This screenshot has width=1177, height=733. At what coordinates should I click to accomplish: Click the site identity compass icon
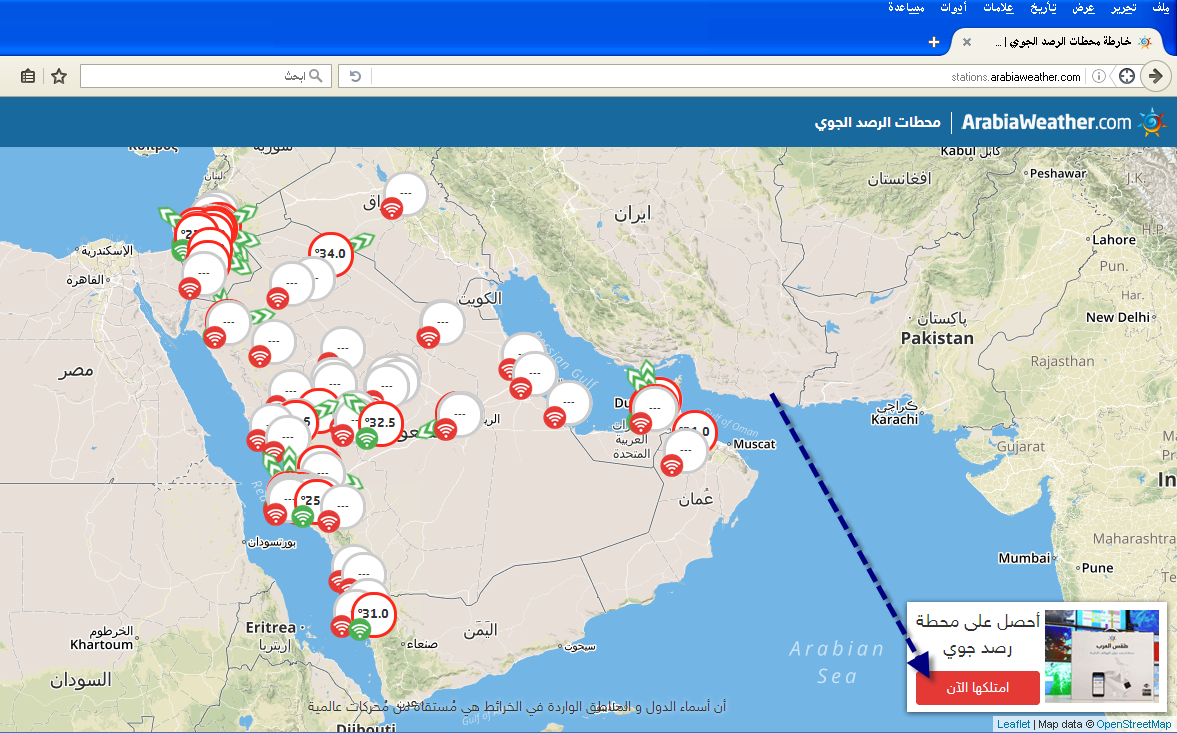tap(1127, 76)
